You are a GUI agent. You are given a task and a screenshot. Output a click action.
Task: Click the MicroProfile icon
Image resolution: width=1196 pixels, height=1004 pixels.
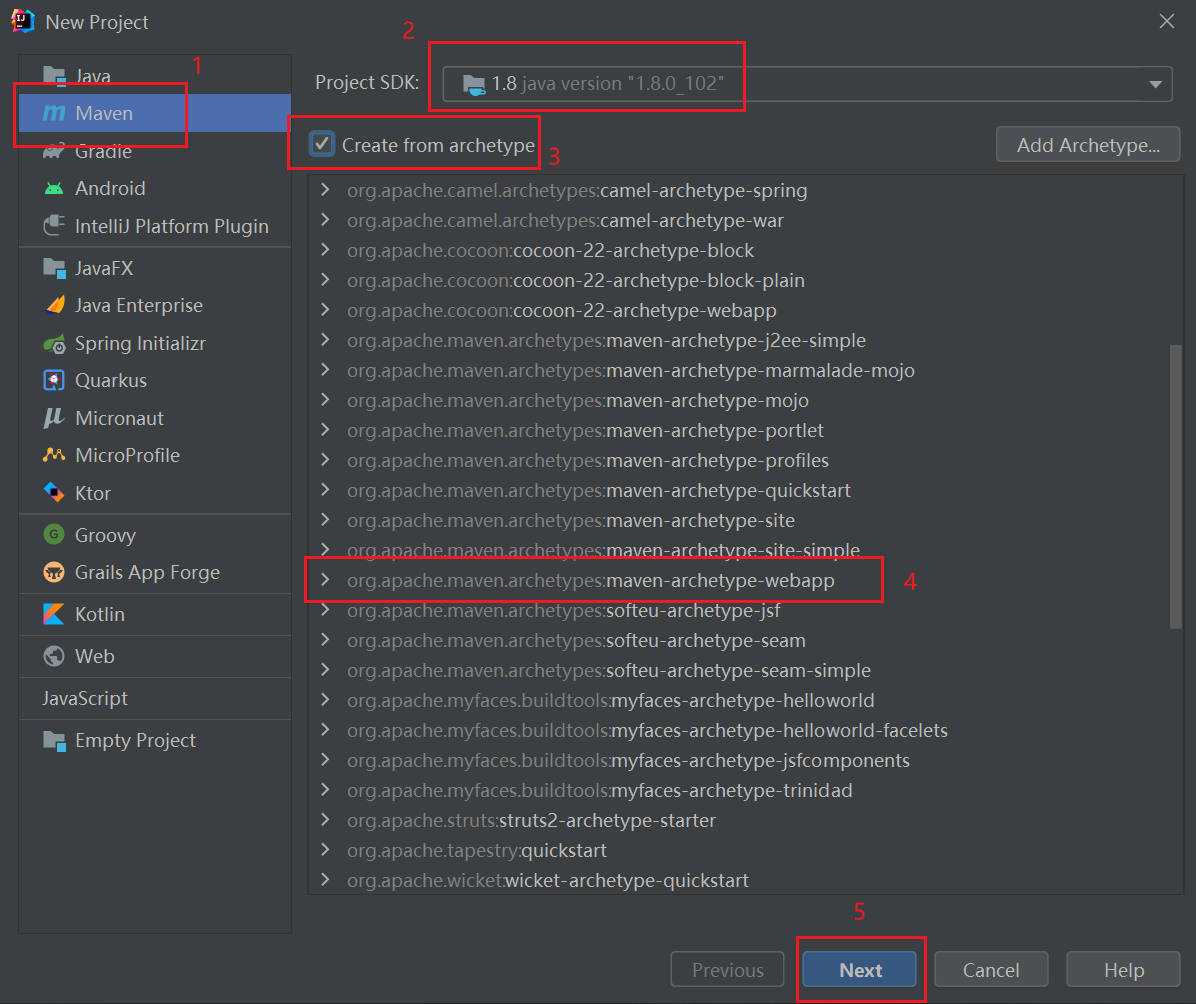[x=54, y=455]
